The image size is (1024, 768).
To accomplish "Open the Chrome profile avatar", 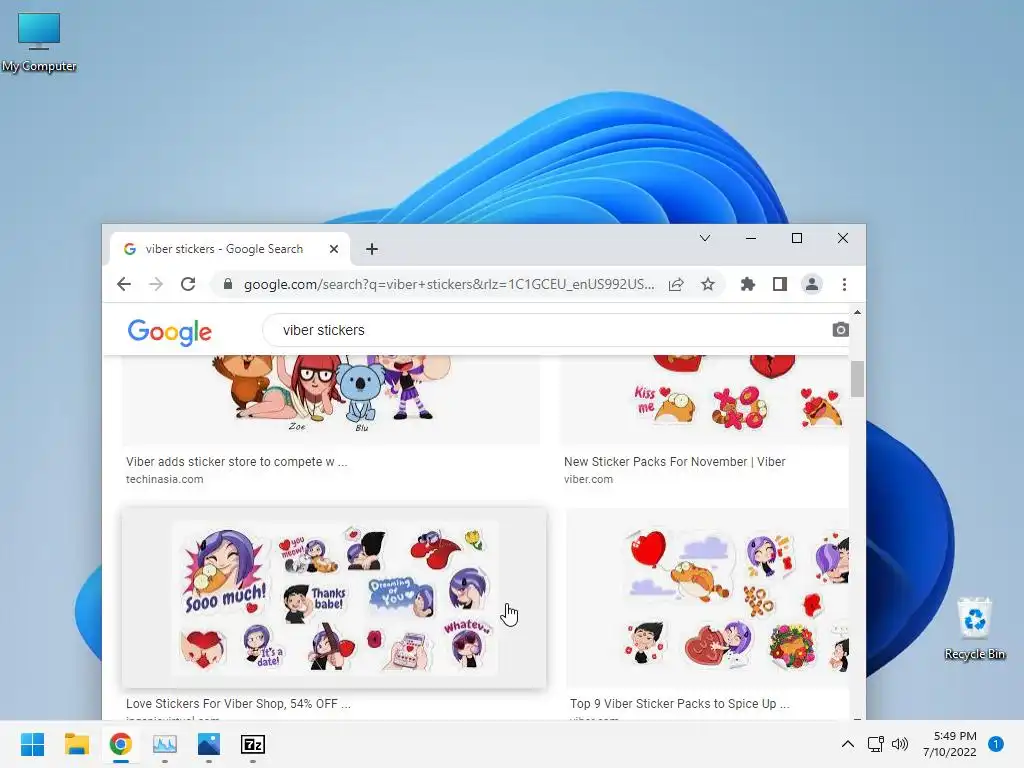I will click(812, 284).
